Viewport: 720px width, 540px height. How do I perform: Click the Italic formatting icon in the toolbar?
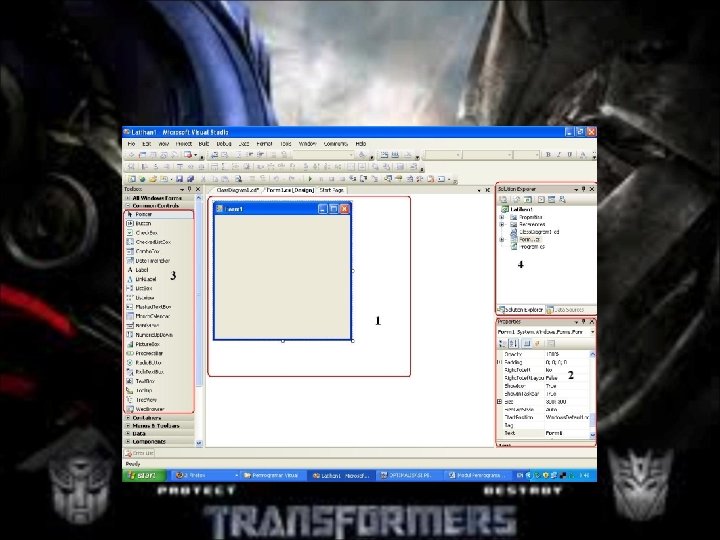(x=559, y=155)
